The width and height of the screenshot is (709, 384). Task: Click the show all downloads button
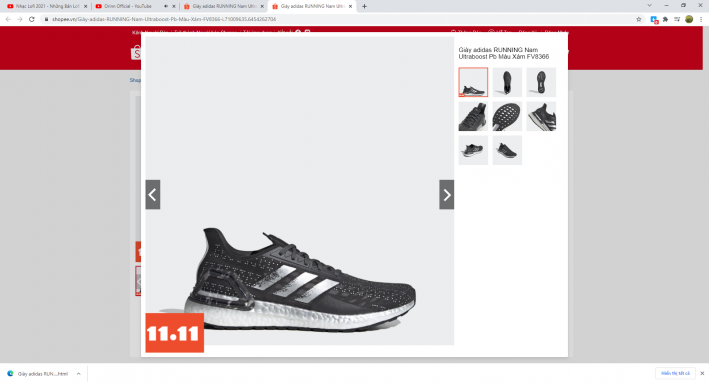point(676,373)
